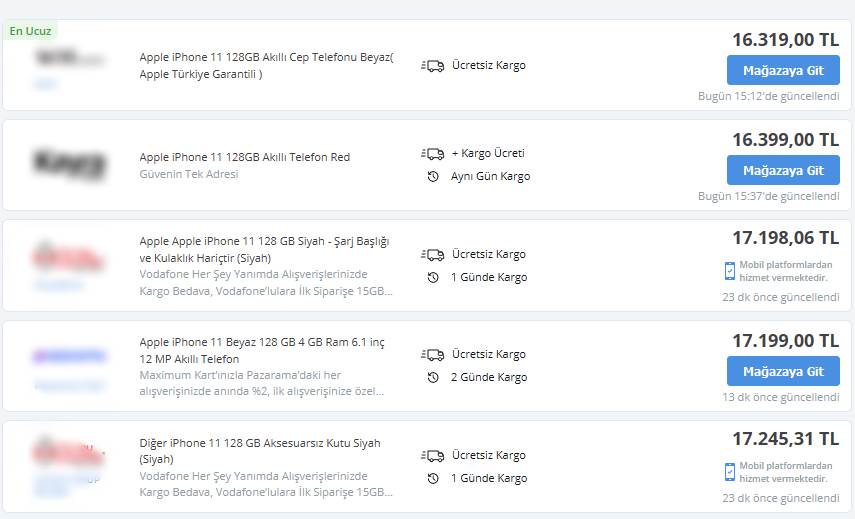Click the 'Maximum Kart'ınızla Pazarama'daki' promo text

(262, 383)
